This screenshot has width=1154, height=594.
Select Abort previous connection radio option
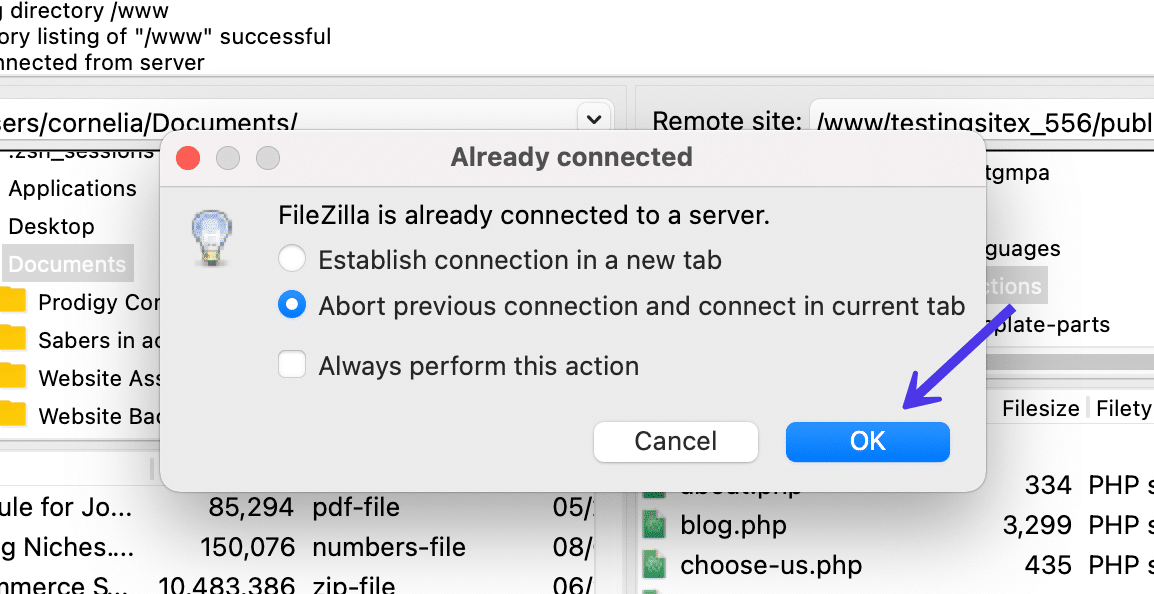[292, 305]
